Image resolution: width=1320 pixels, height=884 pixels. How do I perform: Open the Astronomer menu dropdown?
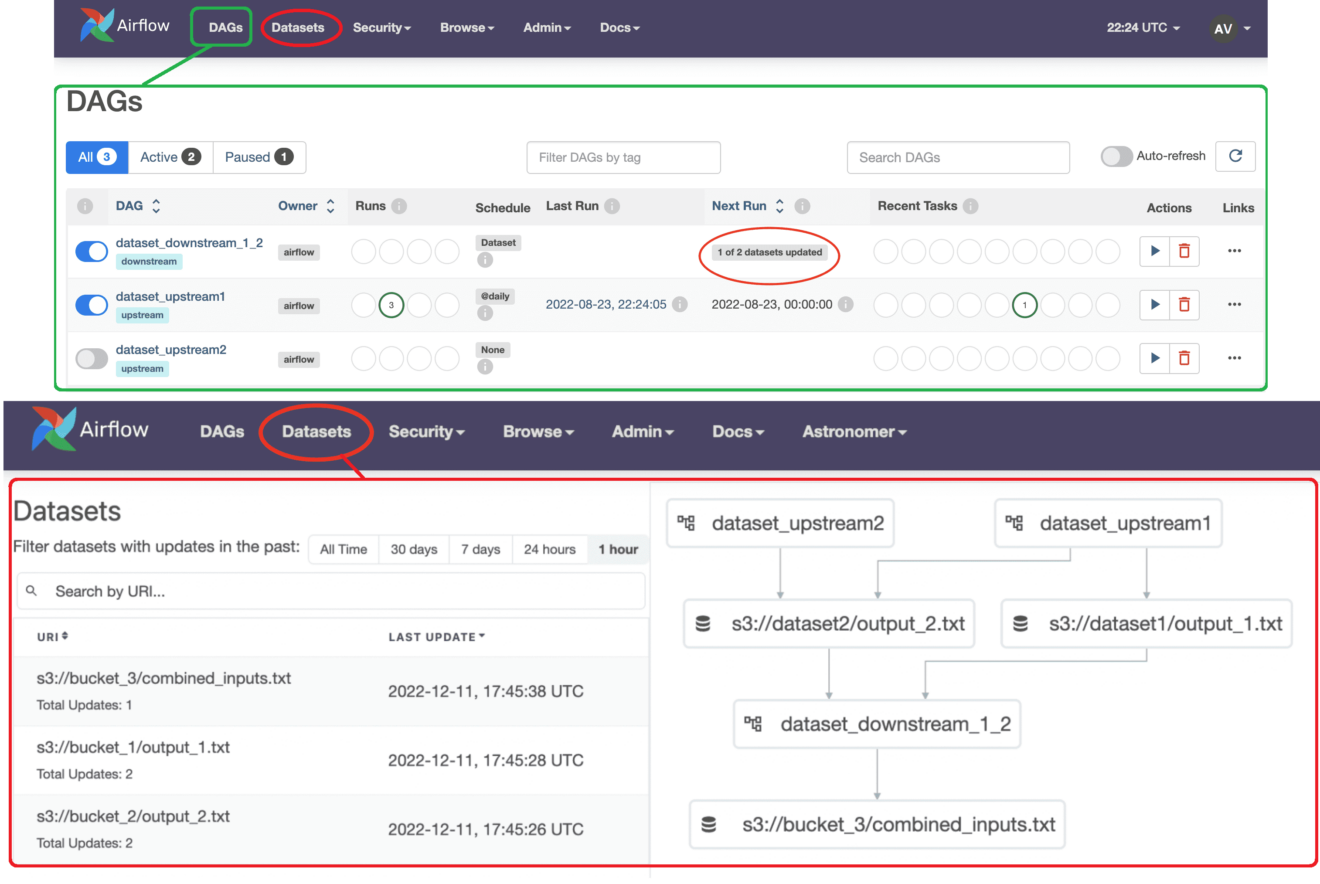[854, 432]
